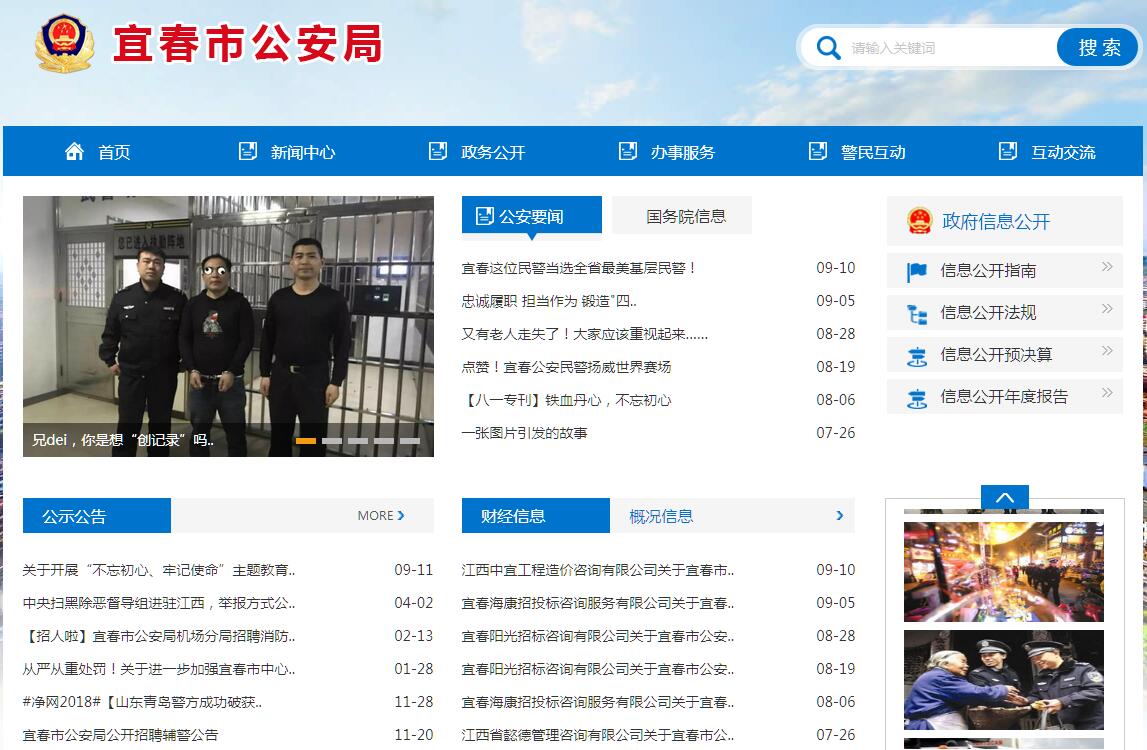
Task: Open MORE link in 公示公告 section
Action: click(x=381, y=516)
